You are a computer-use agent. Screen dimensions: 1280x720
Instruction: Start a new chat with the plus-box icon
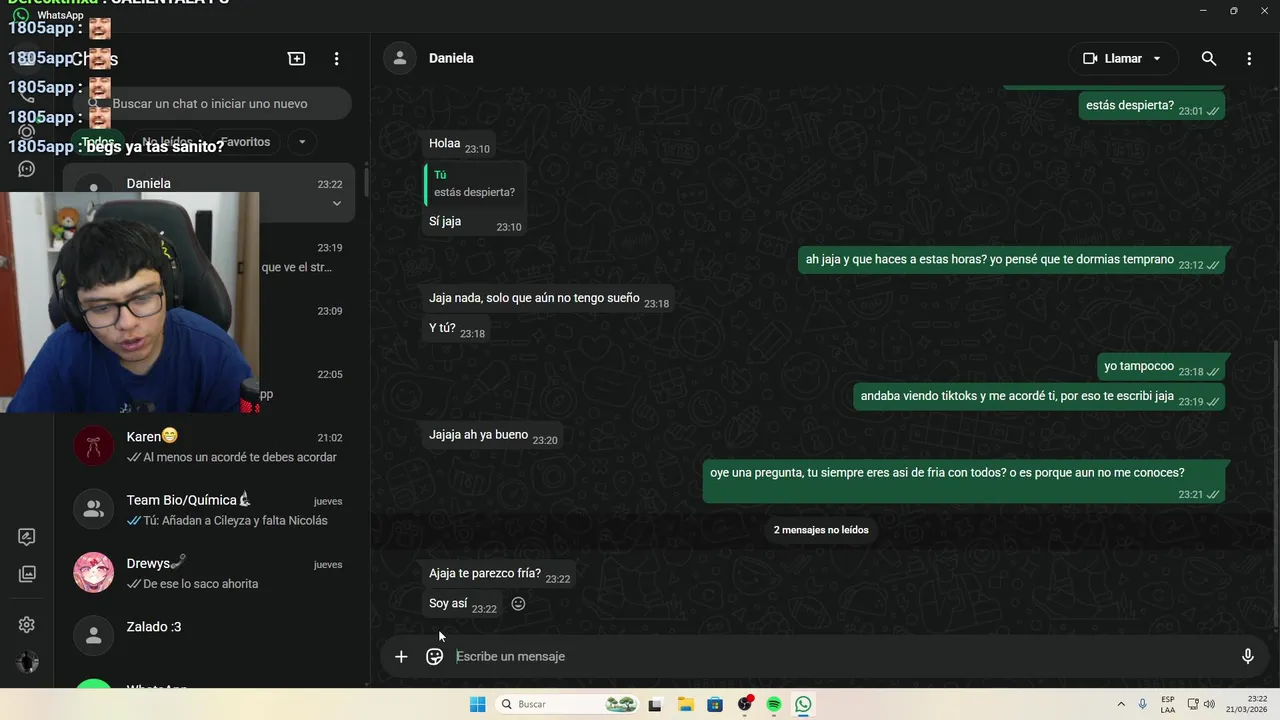click(297, 59)
